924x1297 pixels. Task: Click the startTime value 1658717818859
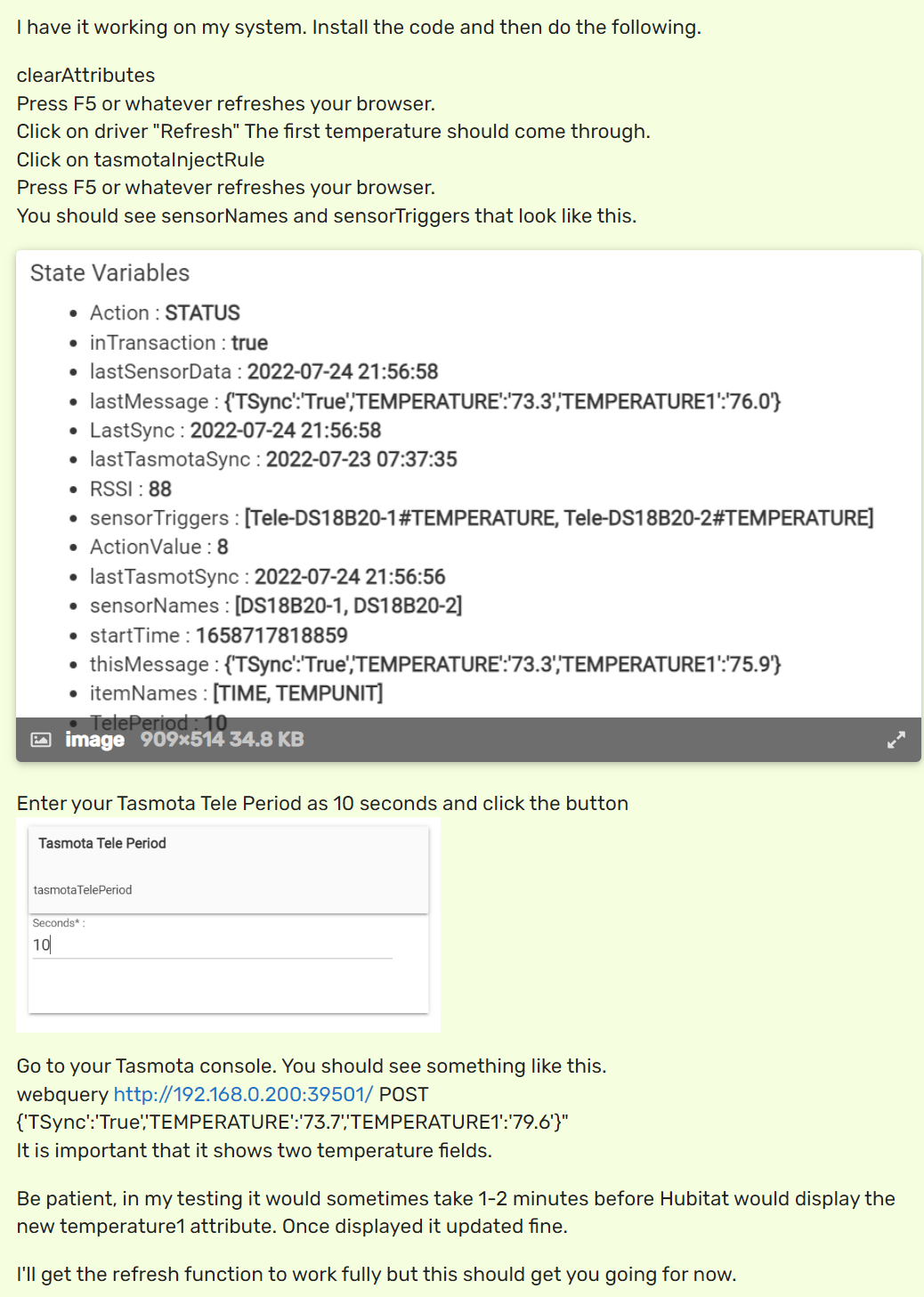pyautogui.click(x=272, y=636)
